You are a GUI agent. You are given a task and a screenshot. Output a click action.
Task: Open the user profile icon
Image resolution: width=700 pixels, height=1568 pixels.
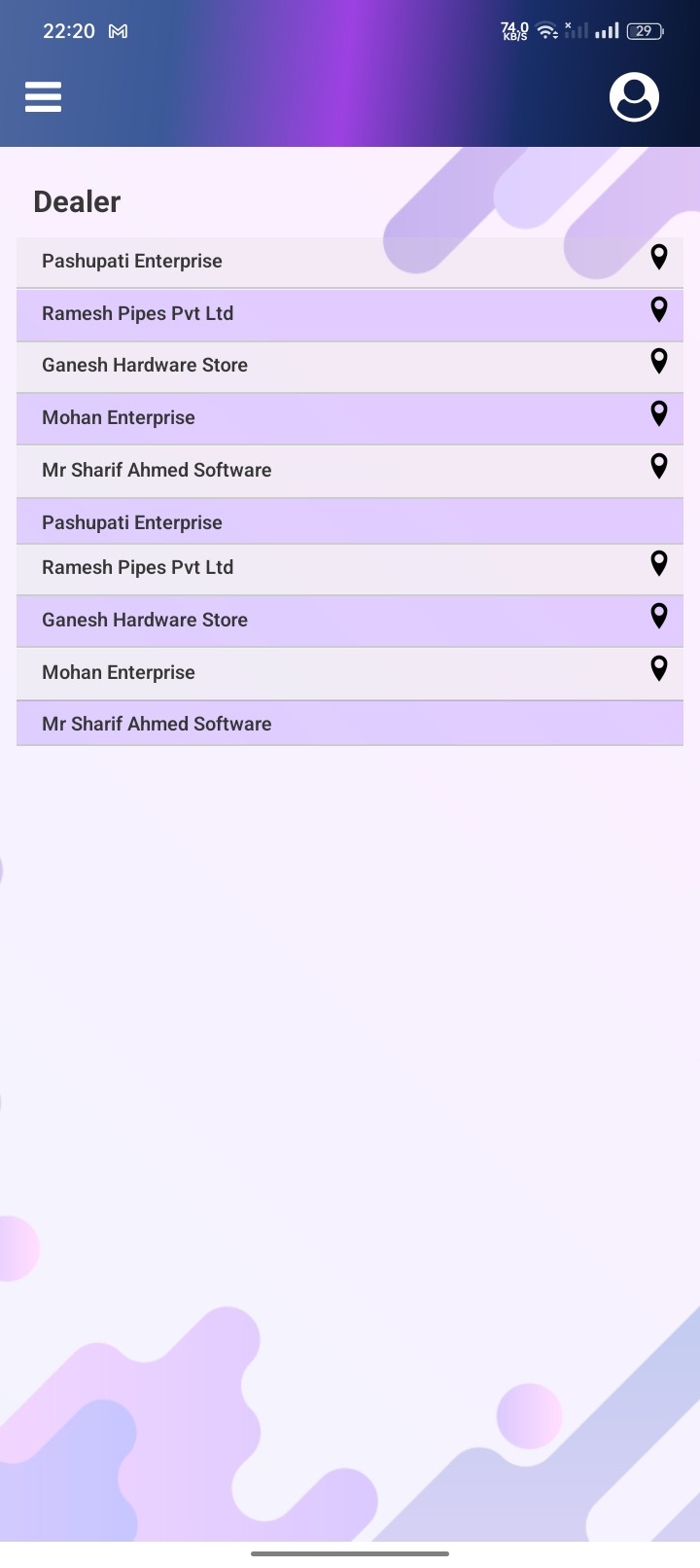pos(634,96)
